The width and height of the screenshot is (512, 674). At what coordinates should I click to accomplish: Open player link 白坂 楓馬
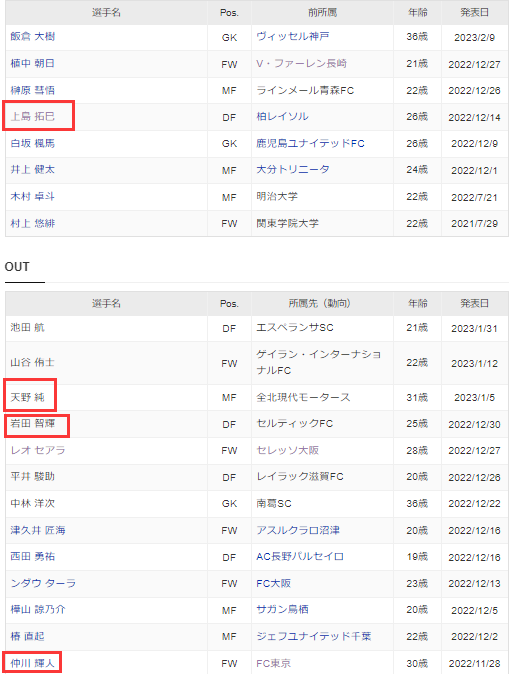coord(33,143)
